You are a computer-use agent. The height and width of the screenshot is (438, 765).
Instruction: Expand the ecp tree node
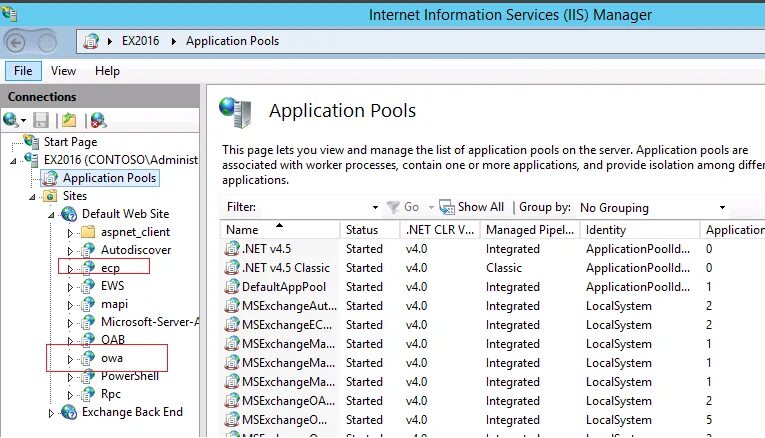[x=70, y=269]
